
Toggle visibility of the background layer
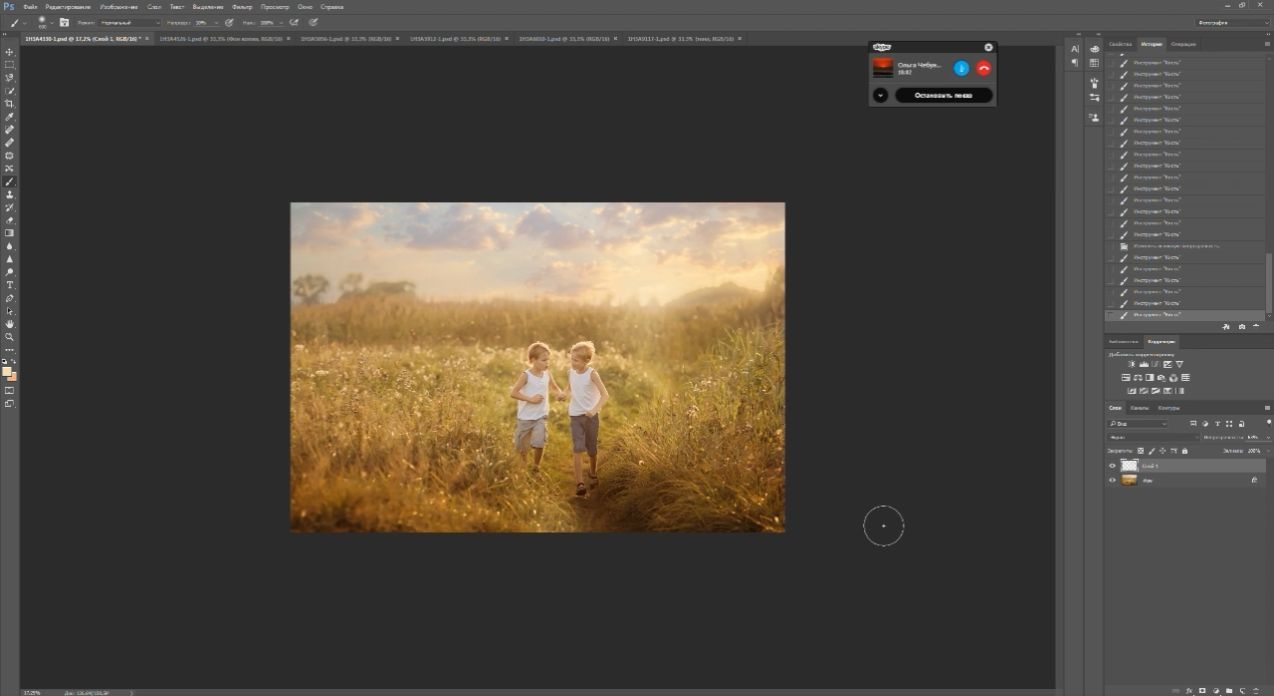(1112, 480)
